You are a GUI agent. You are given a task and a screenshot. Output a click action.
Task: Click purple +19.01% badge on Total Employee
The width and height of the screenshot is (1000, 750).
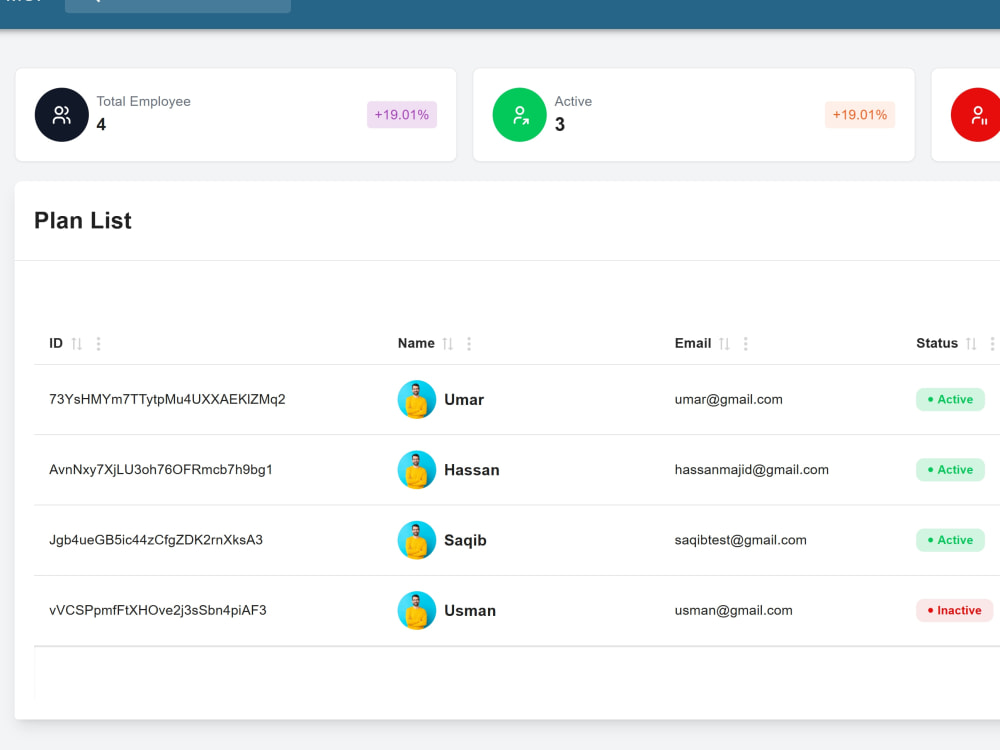point(402,115)
